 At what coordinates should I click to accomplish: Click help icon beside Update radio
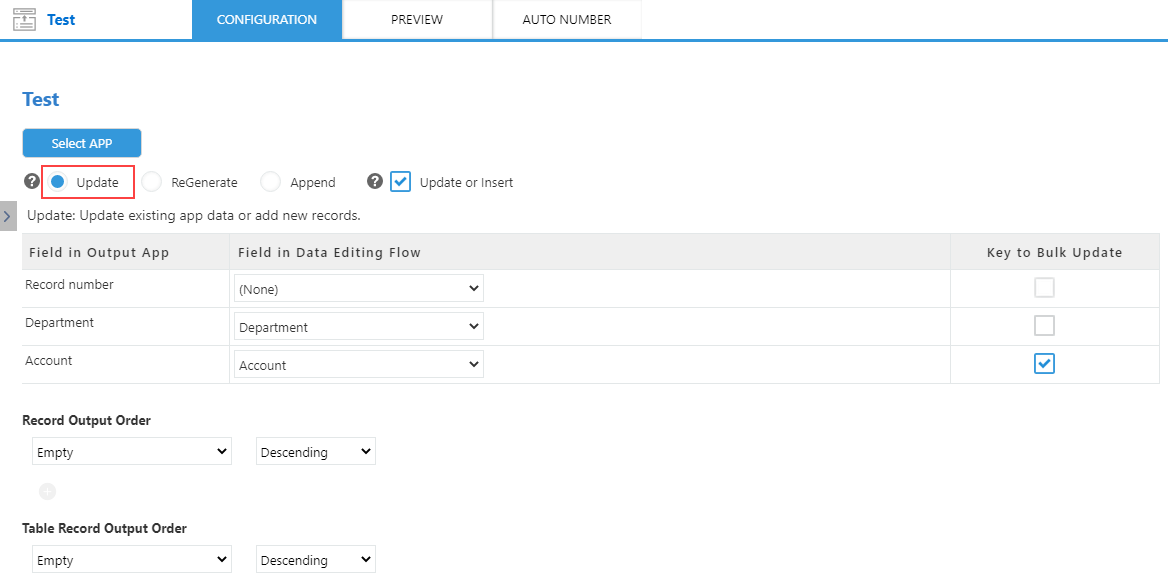31,181
